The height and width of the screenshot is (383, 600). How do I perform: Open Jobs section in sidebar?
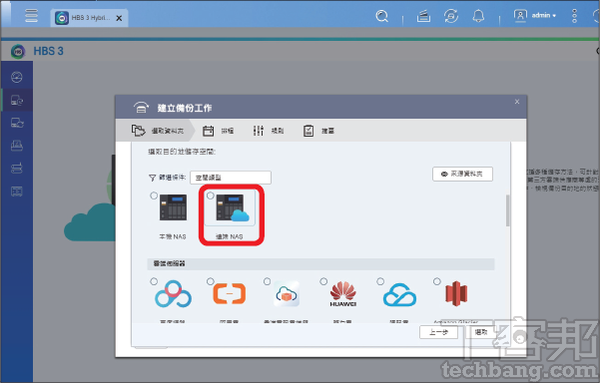[16, 145]
